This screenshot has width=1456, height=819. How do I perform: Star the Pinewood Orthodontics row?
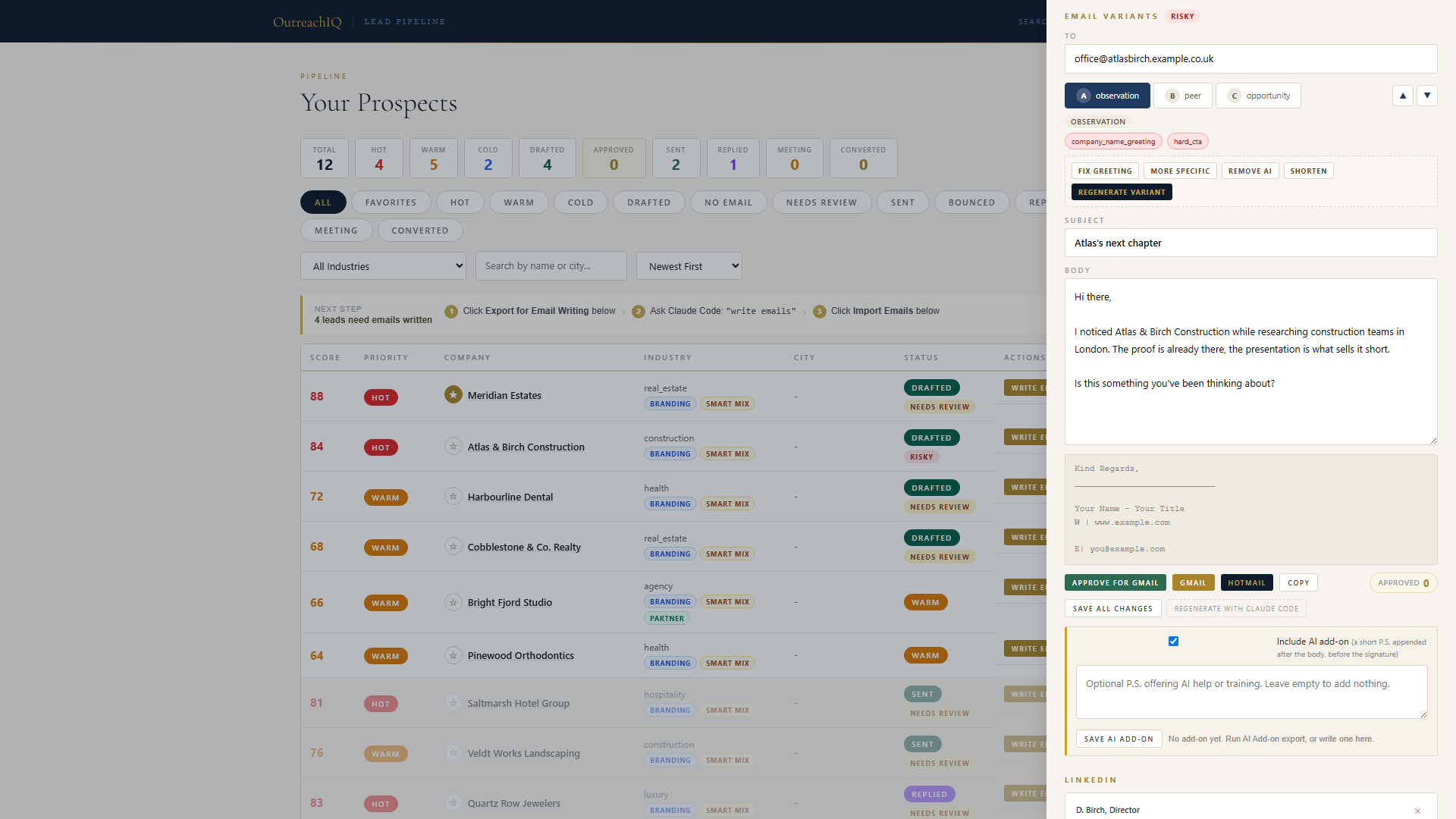point(453,655)
